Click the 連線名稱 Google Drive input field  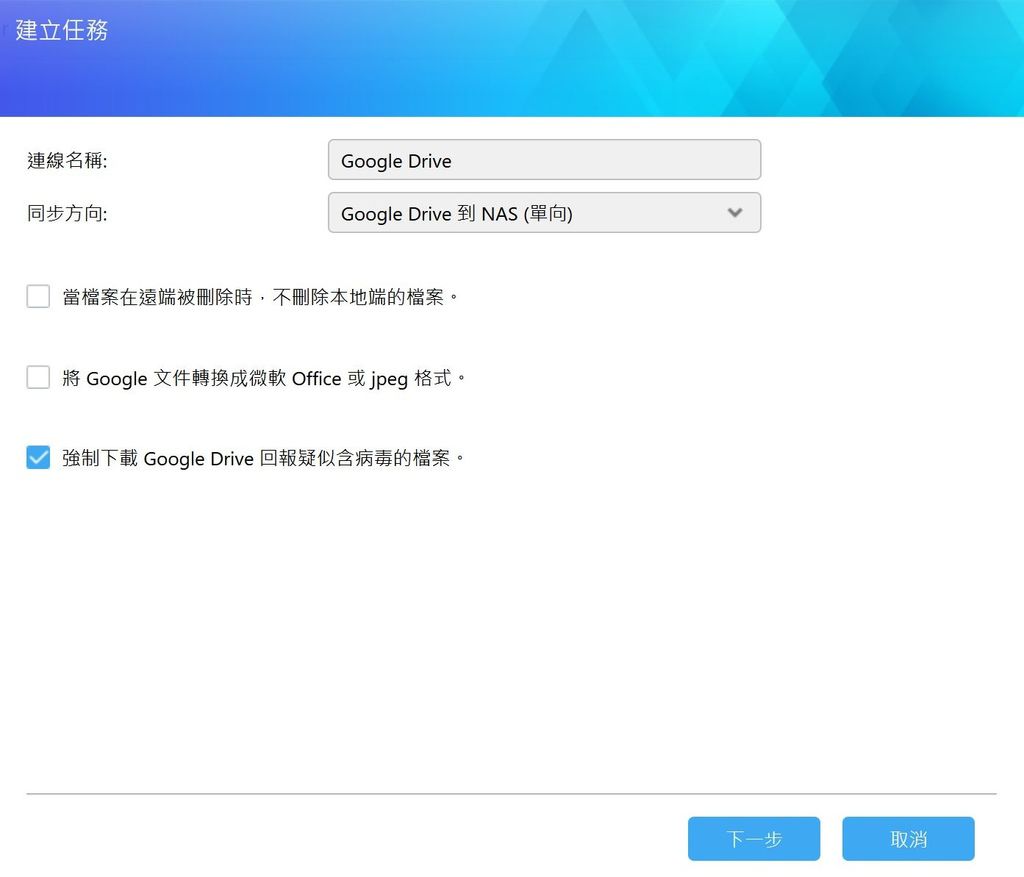pyautogui.click(x=544, y=160)
